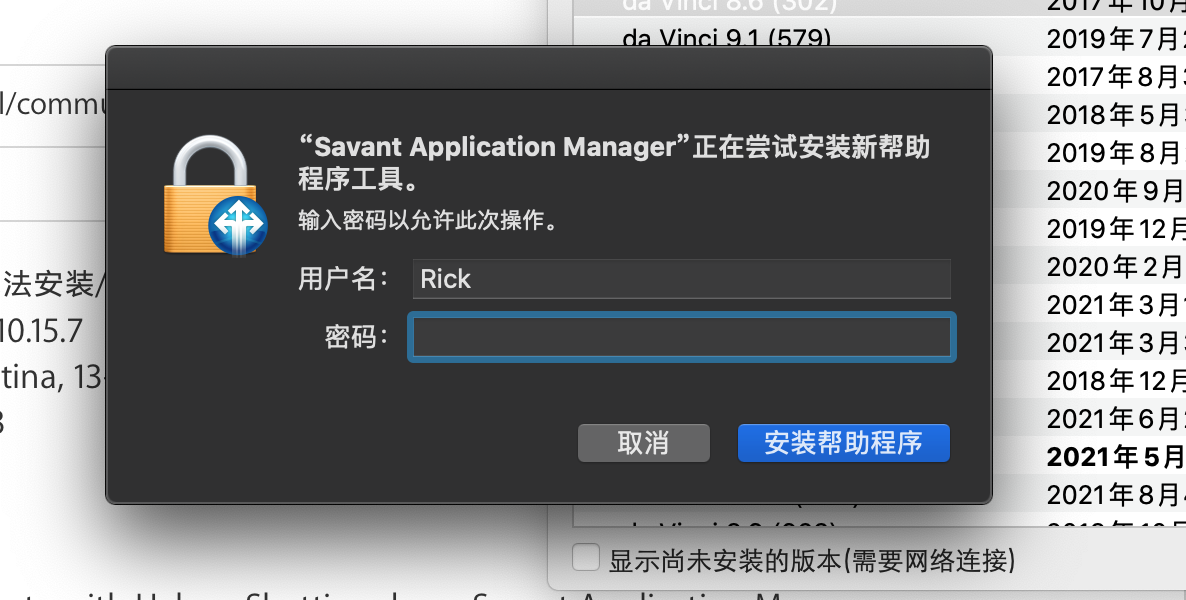The width and height of the screenshot is (1186, 600).
Task: Click the blue Savant arrows badge icon
Action: pyautogui.click(x=238, y=226)
